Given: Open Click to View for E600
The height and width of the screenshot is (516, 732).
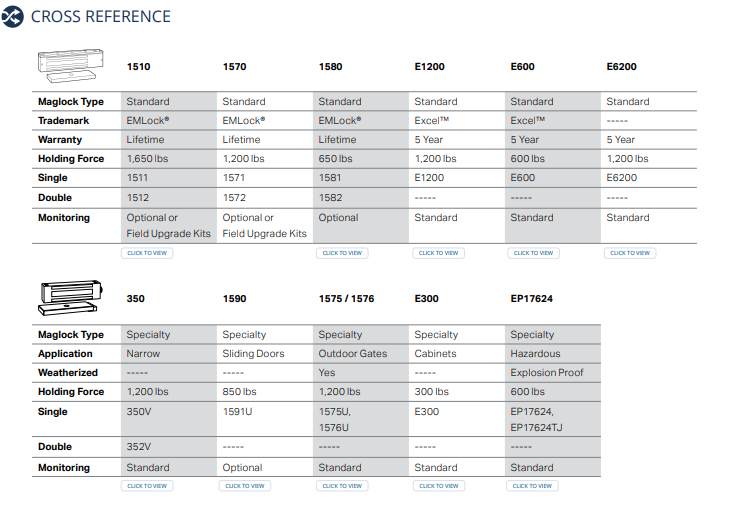Looking at the screenshot, I should (534, 253).
